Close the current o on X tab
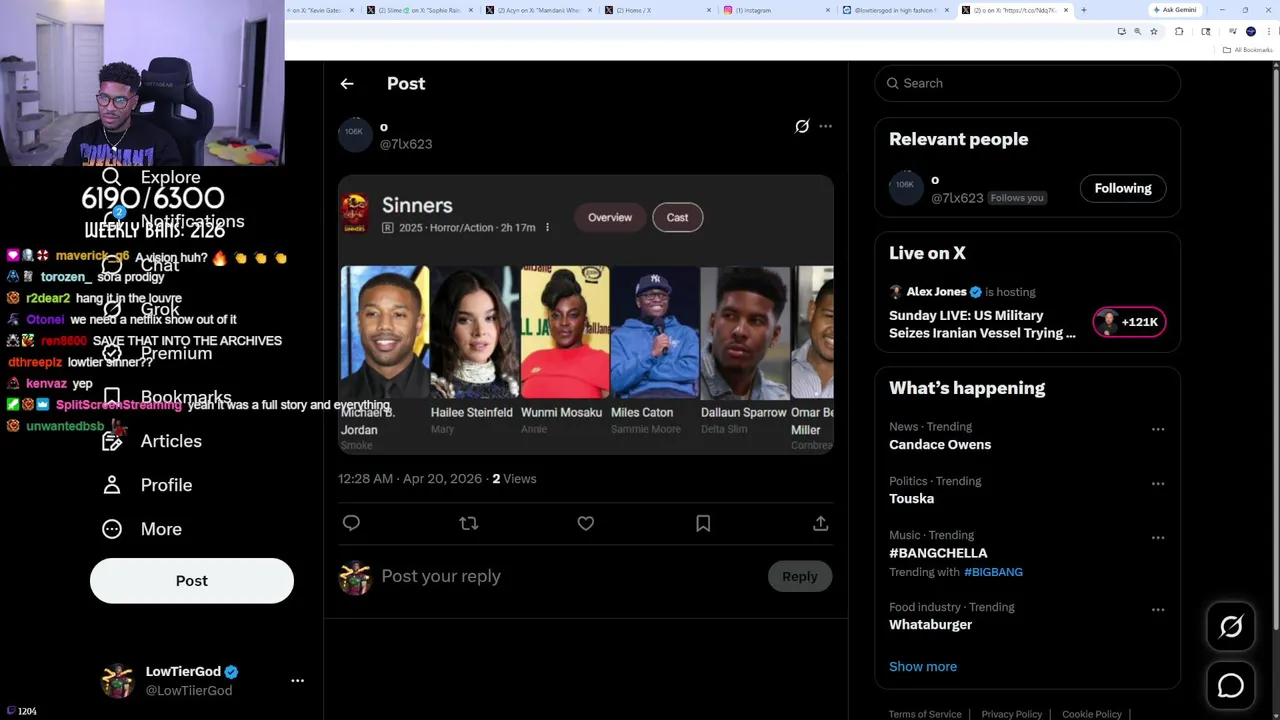 (x=1066, y=10)
